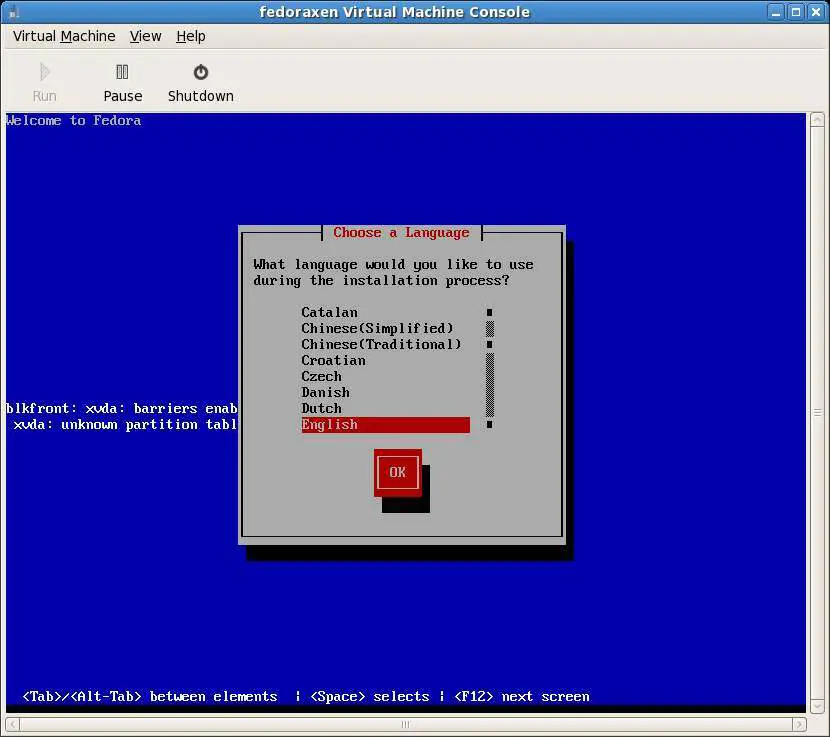Click the console's bottom horizontal scrollbar
The width and height of the screenshot is (830, 737).
coord(400,724)
